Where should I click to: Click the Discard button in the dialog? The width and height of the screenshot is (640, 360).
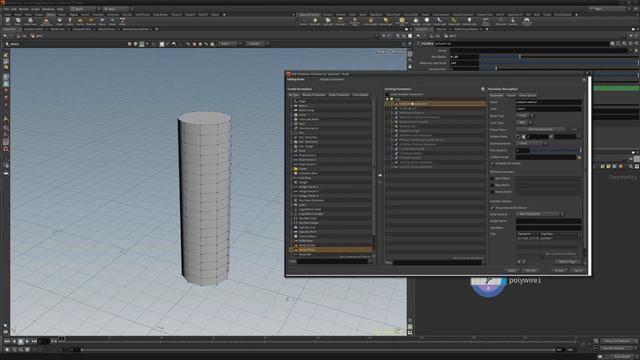pyautogui.click(x=531, y=270)
